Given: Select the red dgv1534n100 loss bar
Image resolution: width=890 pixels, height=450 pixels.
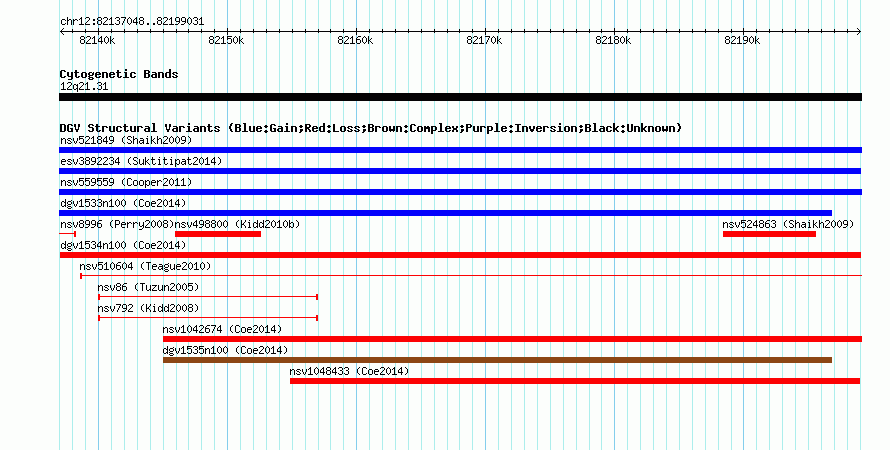Looking at the screenshot, I should pyautogui.click(x=460, y=255).
